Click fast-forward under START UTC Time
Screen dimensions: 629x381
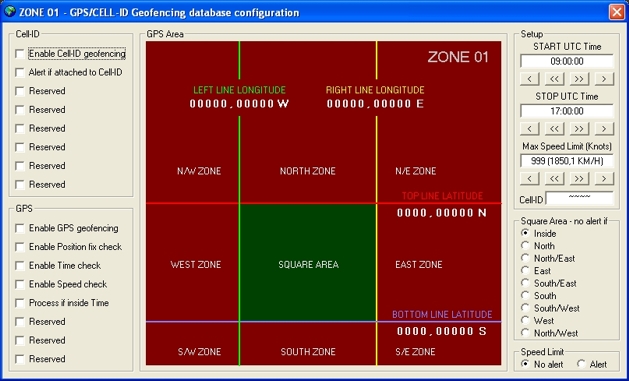coord(579,79)
